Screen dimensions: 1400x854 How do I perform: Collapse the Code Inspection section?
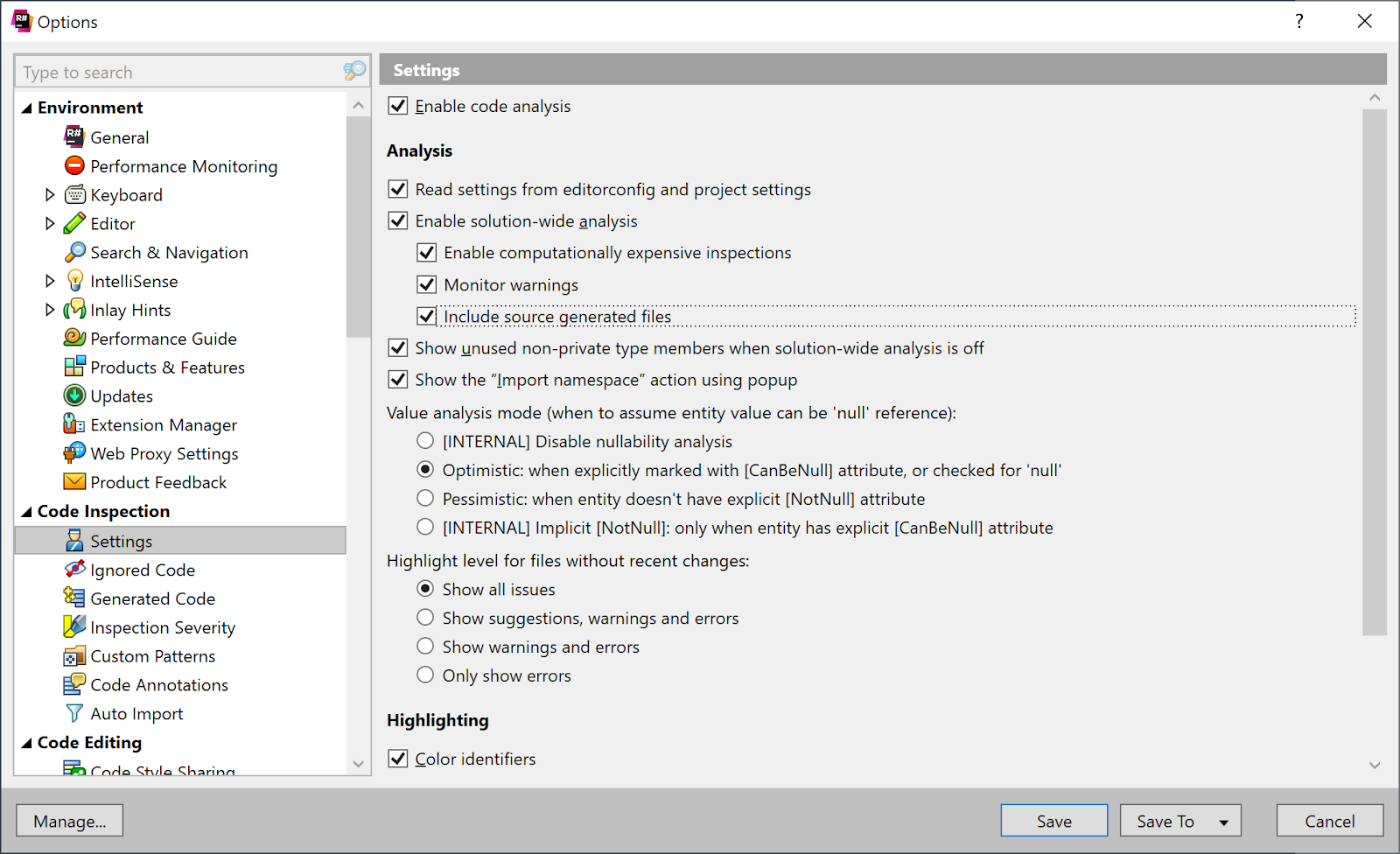point(27,512)
